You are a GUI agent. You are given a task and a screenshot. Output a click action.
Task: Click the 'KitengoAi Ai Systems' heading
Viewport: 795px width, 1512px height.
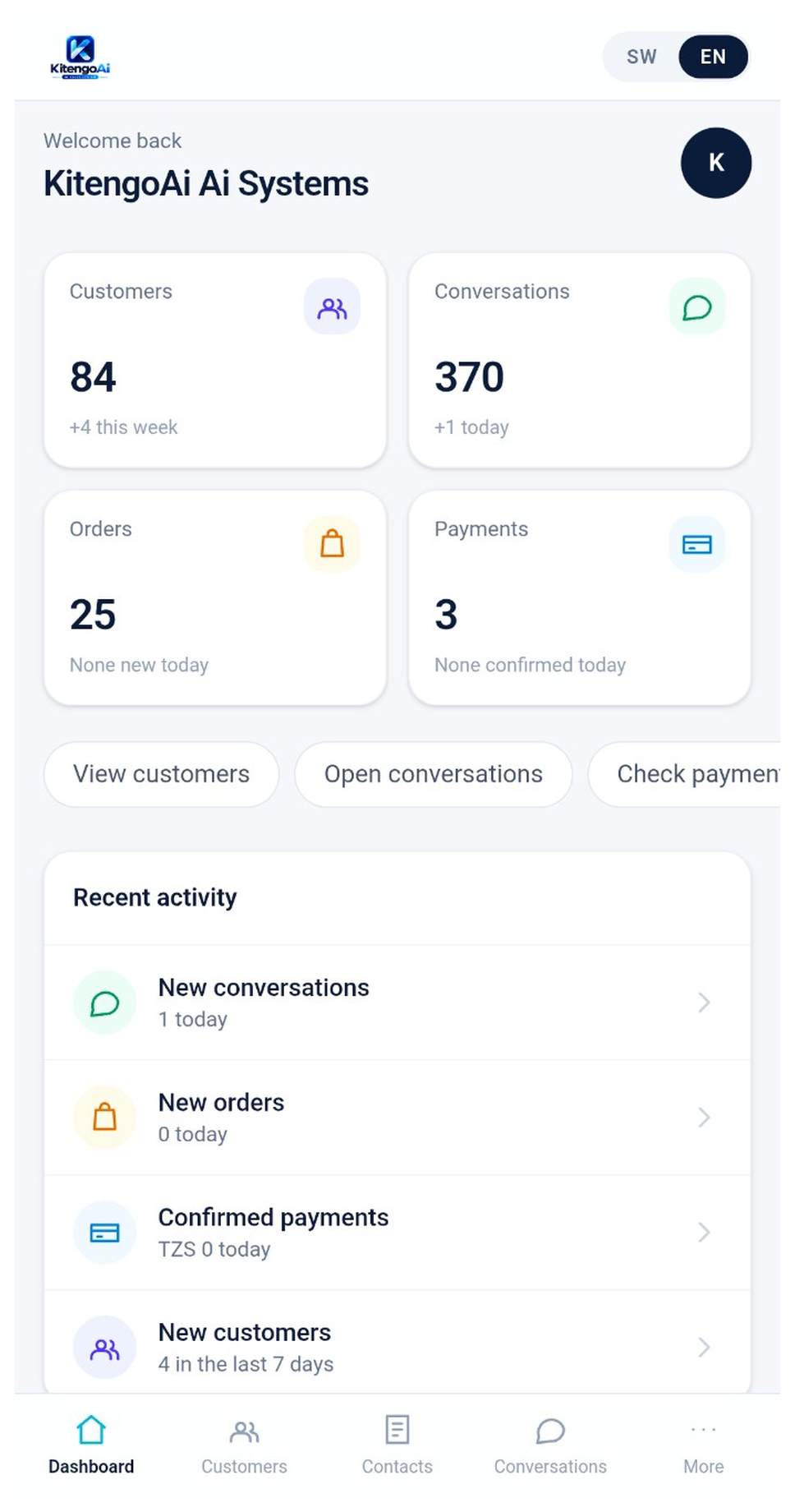point(205,183)
